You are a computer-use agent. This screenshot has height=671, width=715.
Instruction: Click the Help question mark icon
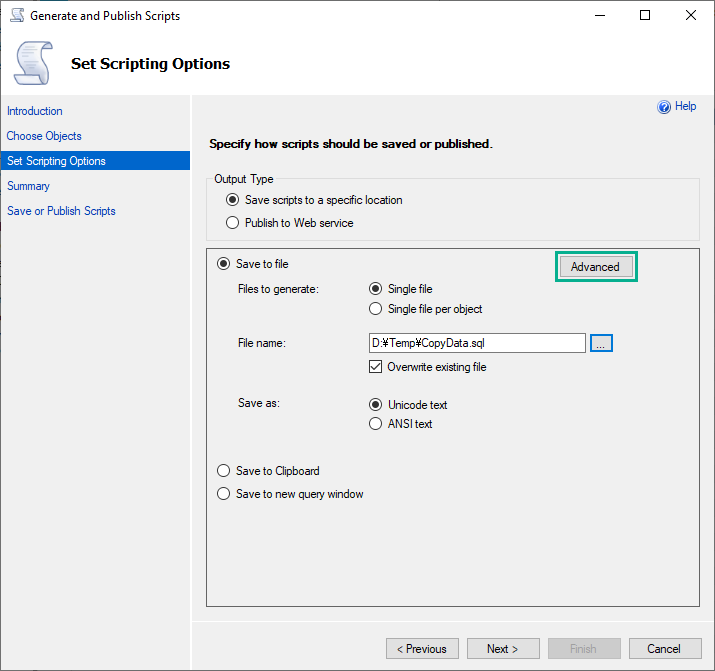pos(664,107)
